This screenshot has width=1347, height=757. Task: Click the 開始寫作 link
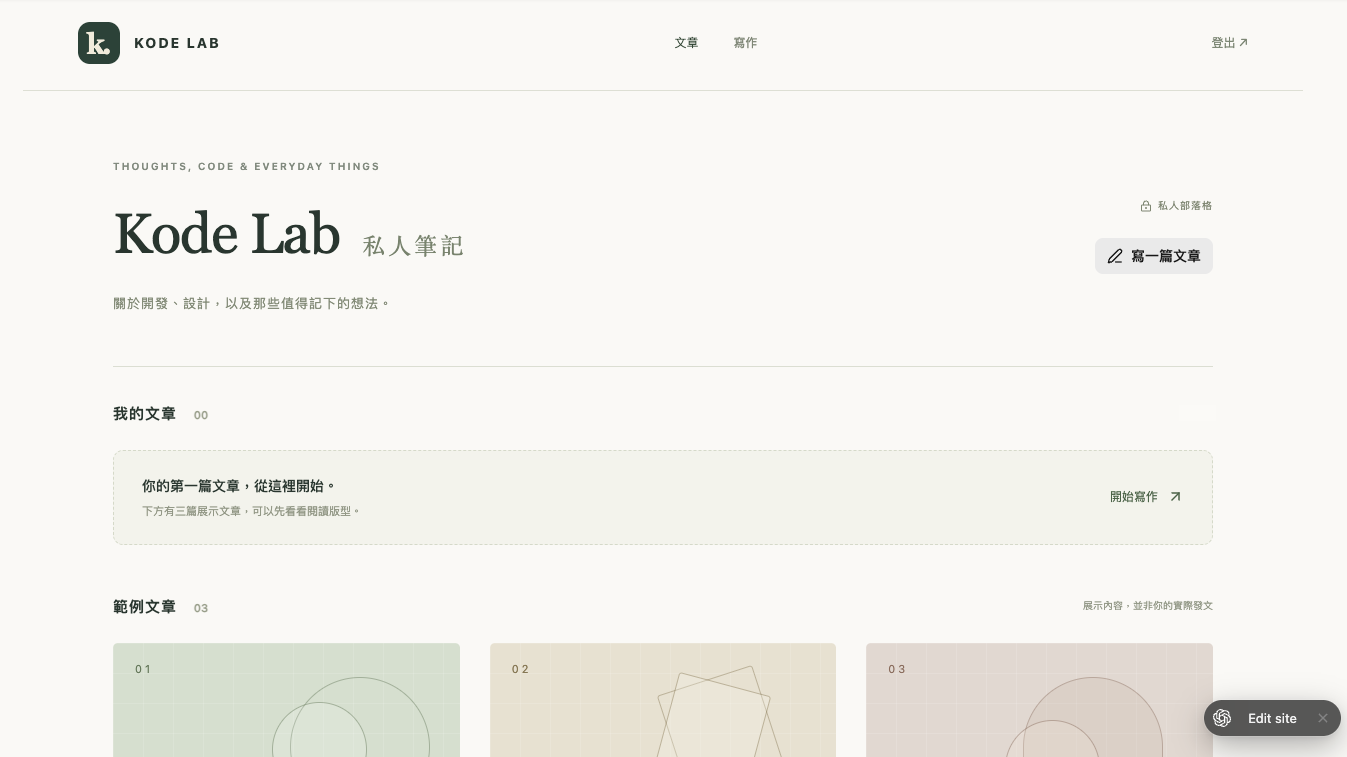1146,497
